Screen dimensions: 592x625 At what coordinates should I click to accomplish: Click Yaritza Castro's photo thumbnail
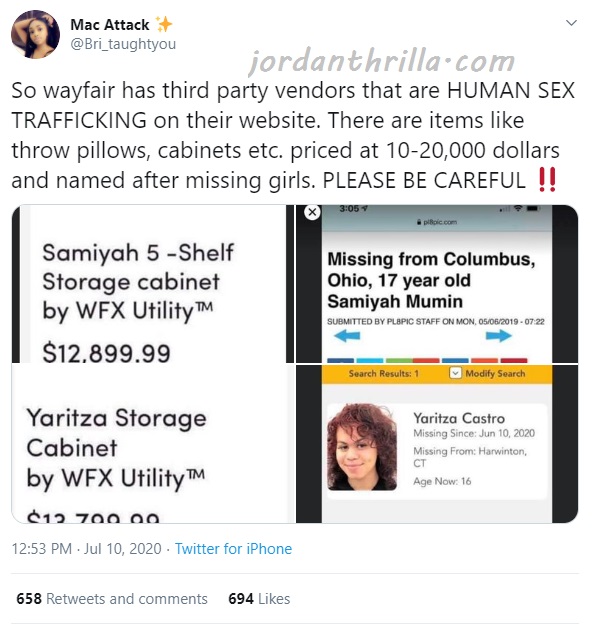point(362,447)
